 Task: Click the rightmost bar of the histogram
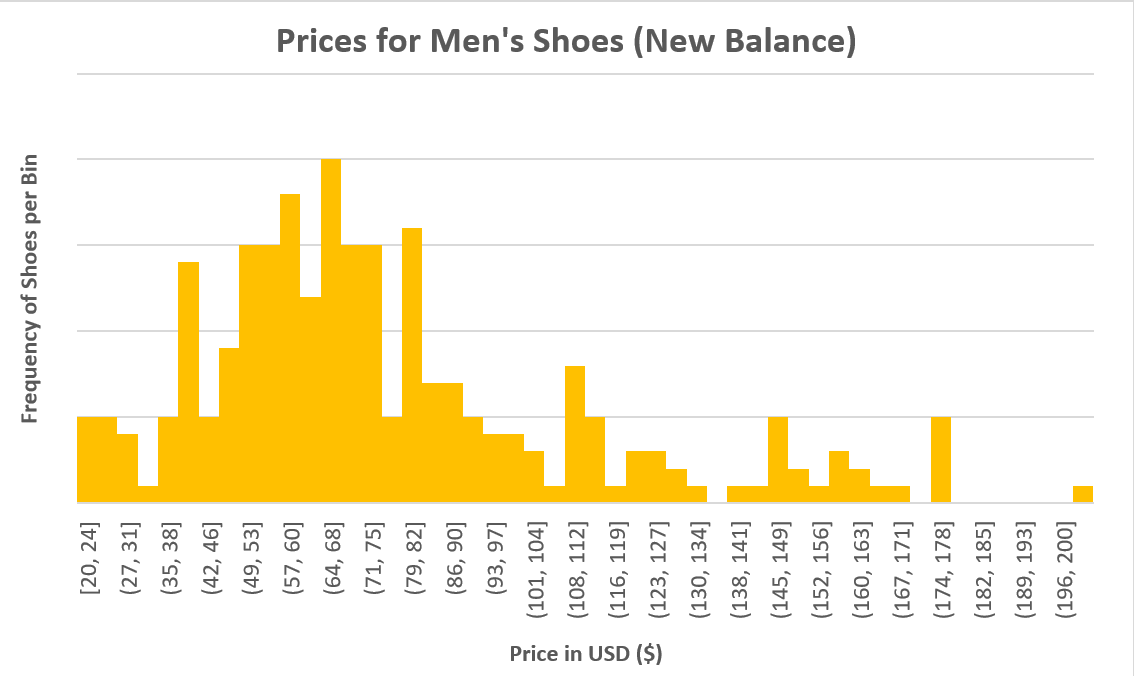1083,494
